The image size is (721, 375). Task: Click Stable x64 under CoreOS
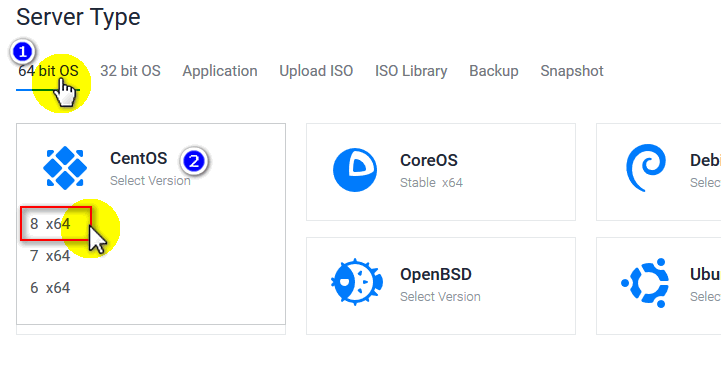[x=431, y=182]
